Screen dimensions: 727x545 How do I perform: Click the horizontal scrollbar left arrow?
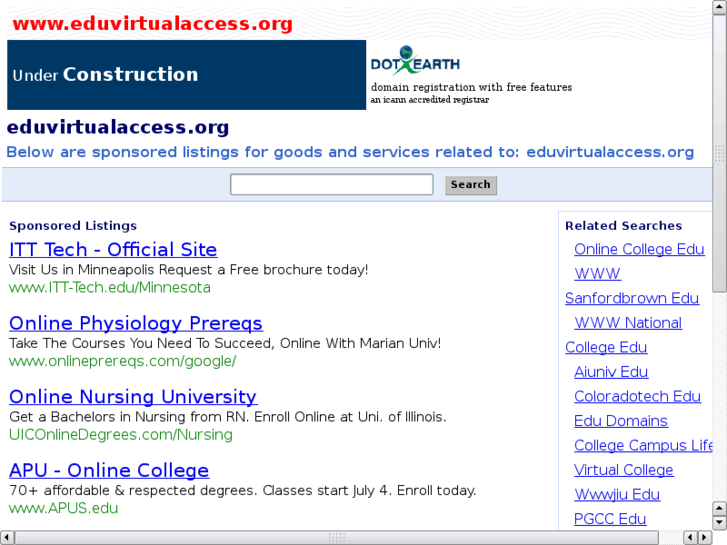(7, 538)
